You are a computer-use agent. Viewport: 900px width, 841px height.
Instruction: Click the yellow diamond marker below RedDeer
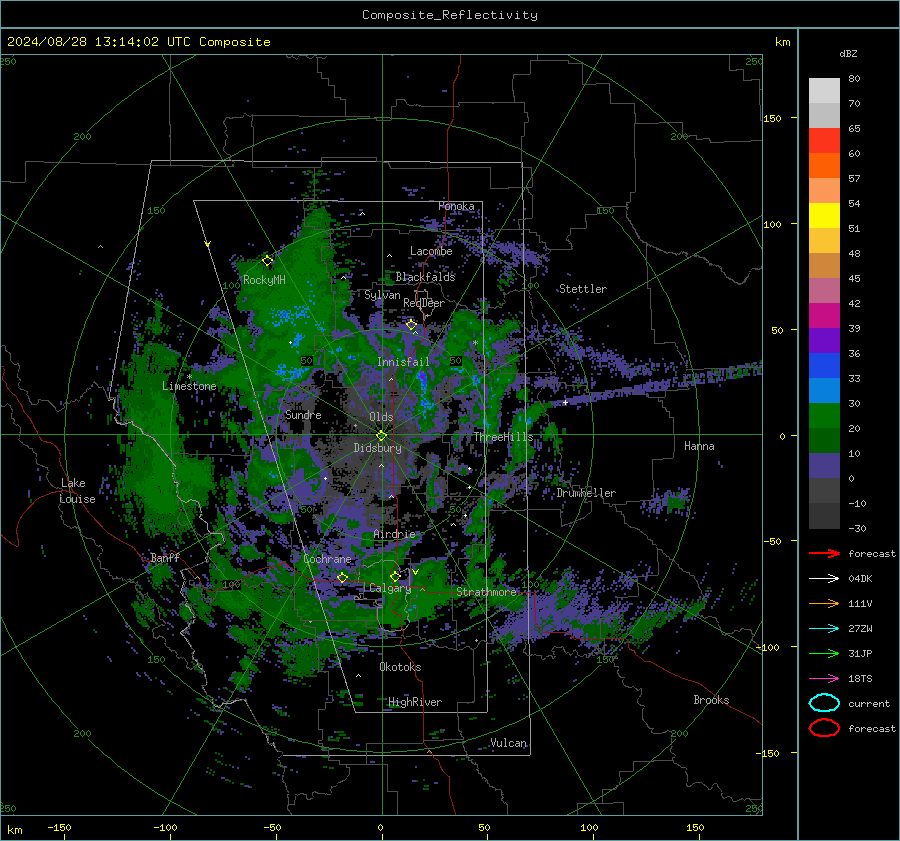point(411,325)
